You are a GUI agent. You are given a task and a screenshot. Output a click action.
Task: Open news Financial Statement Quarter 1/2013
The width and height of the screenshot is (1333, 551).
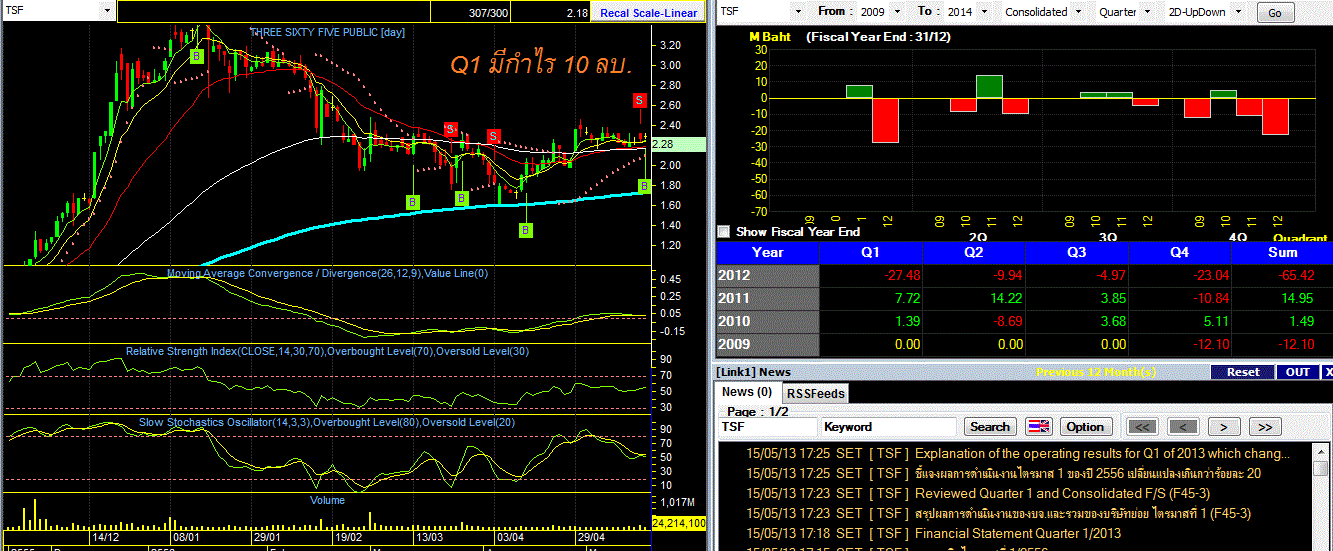pos(1017,533)
